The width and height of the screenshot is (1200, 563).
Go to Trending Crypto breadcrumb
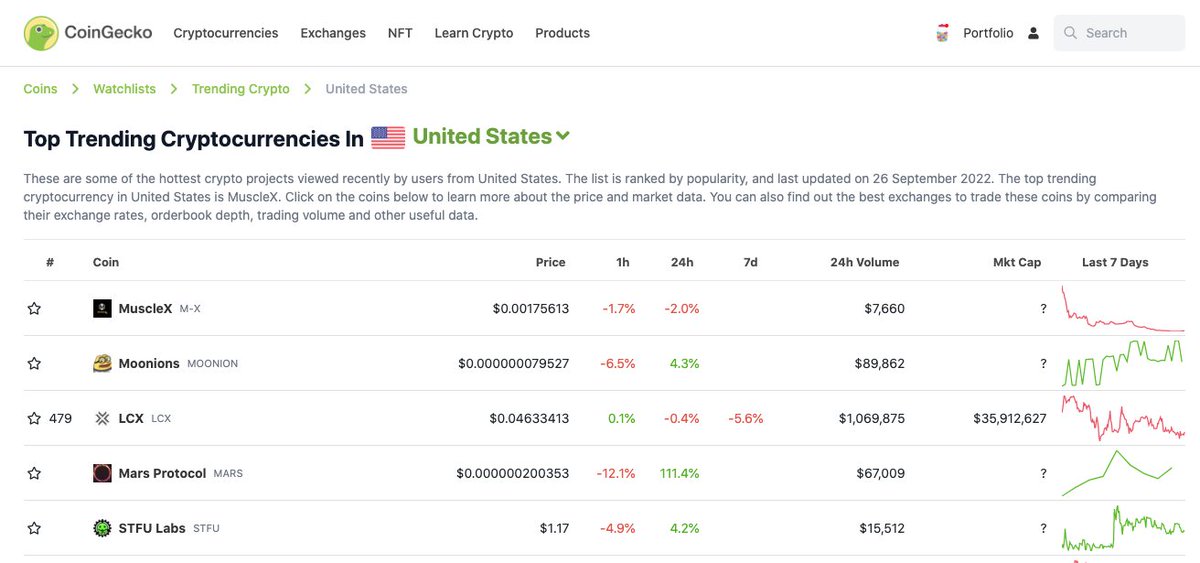pos(240,89)
